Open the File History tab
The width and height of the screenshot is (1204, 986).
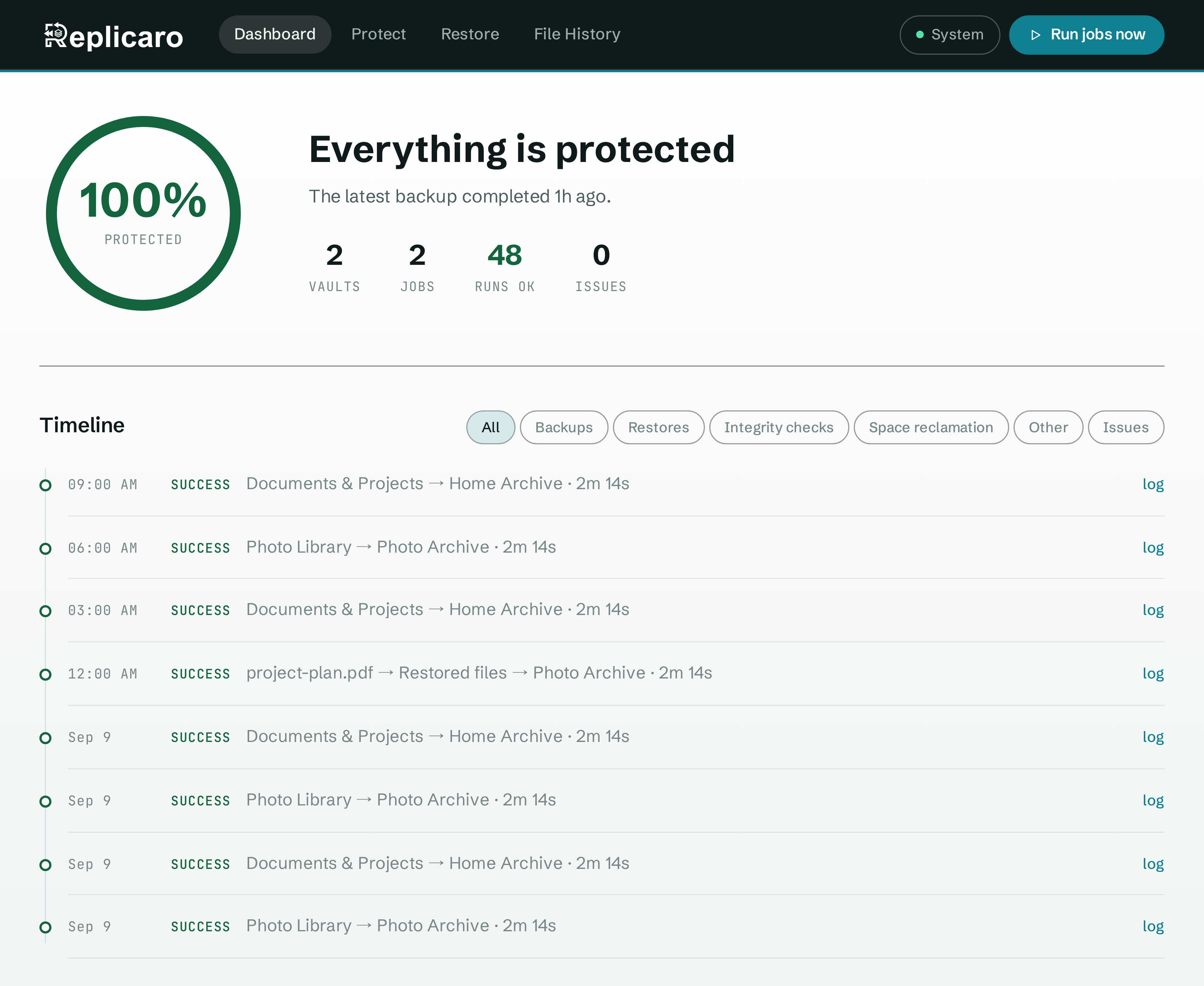(577, 34)
